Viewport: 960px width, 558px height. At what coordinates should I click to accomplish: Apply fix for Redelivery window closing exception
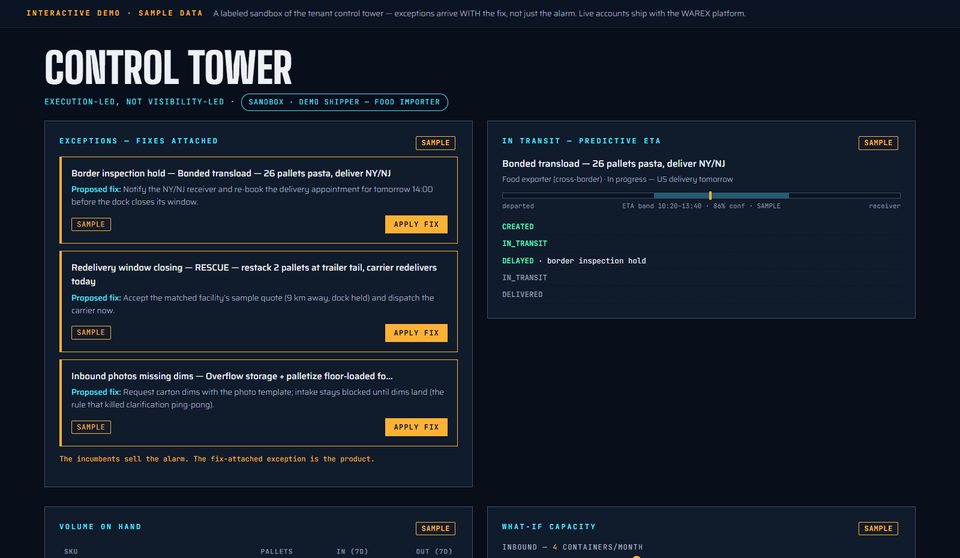416,333
